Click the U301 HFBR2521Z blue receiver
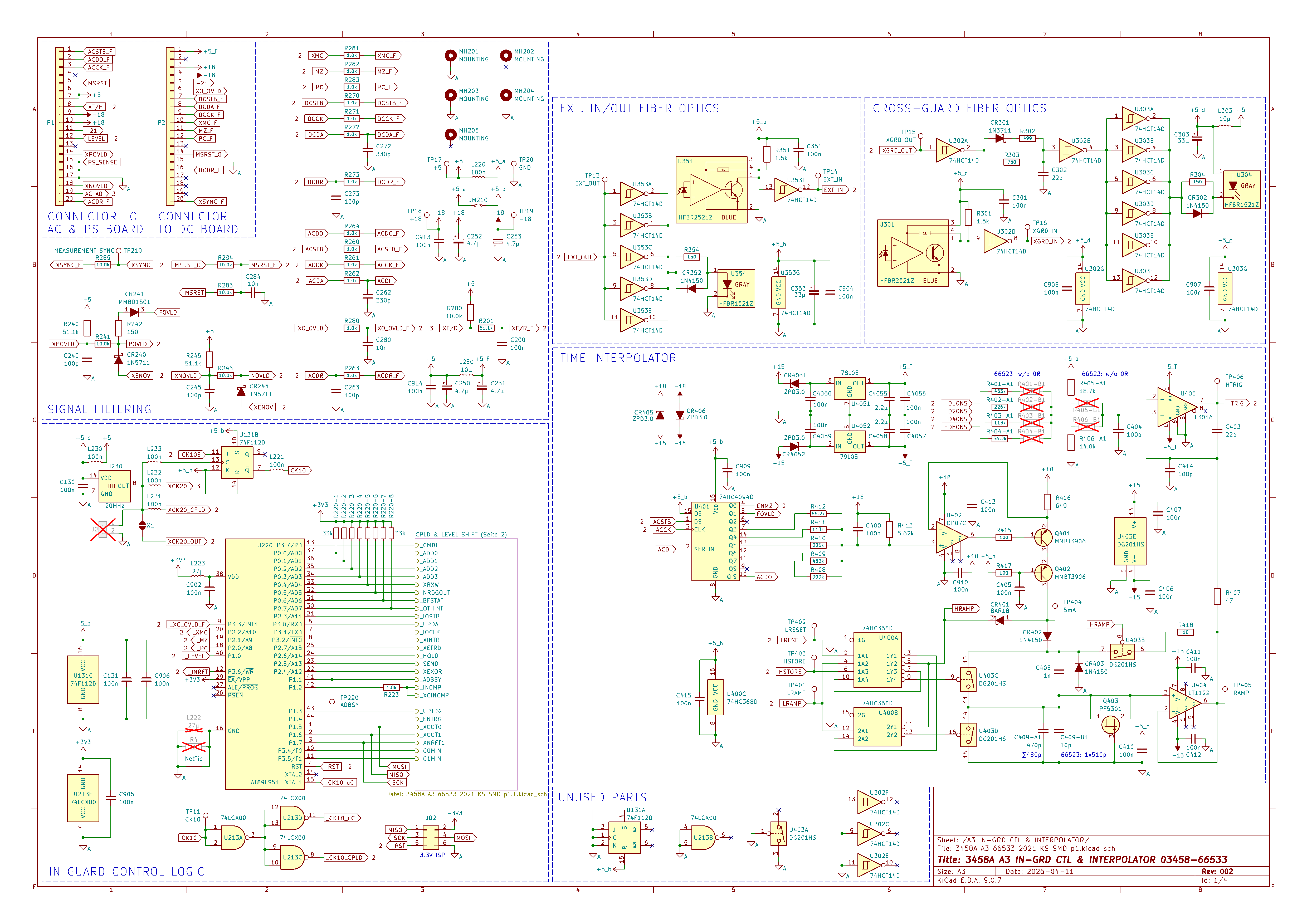 coord(913,253)
